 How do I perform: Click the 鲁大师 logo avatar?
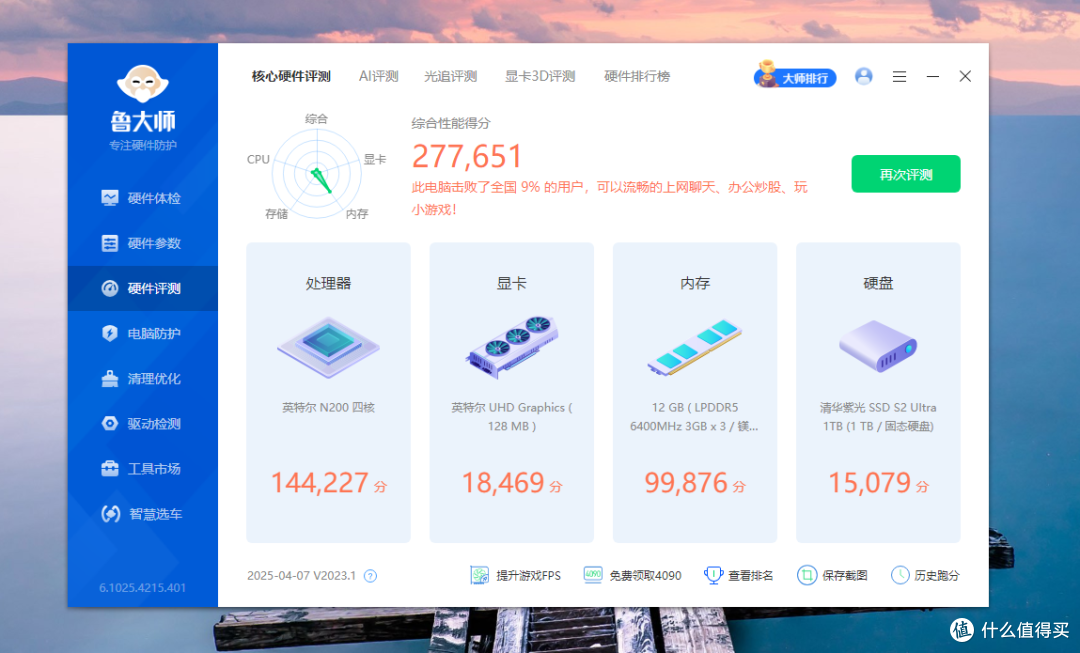(143, 84)
